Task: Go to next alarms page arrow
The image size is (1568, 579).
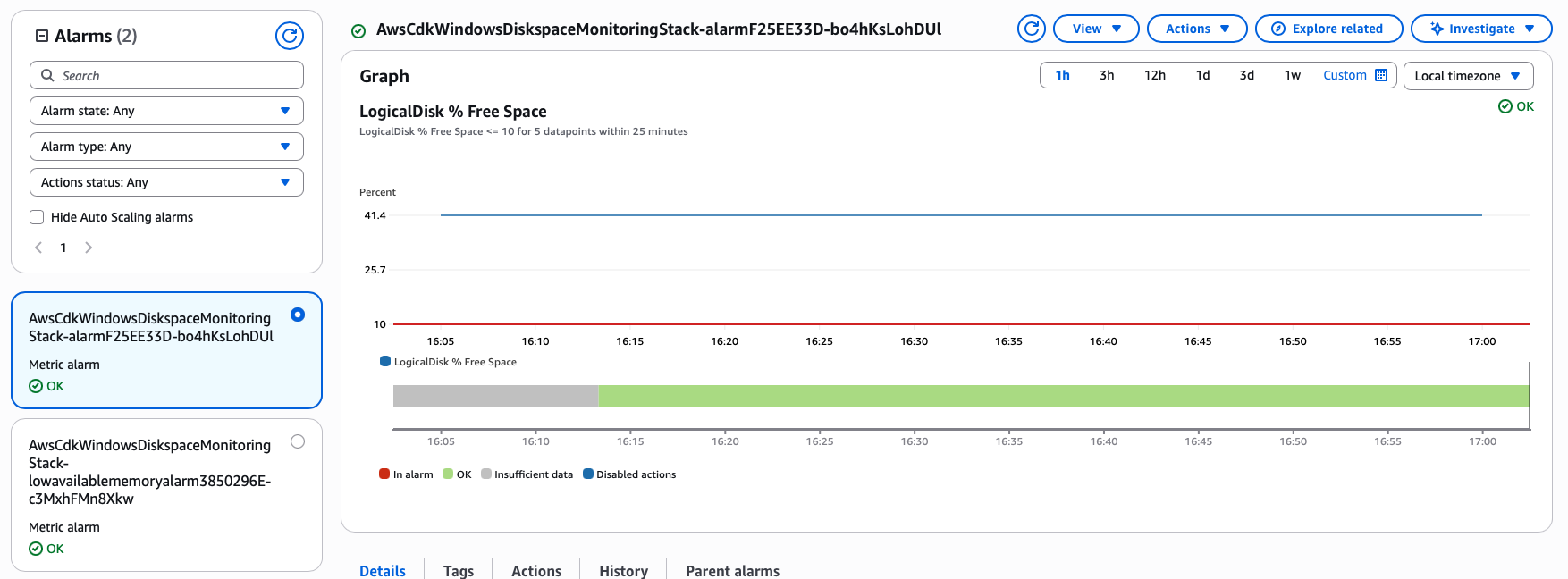Action: [89, 248]
